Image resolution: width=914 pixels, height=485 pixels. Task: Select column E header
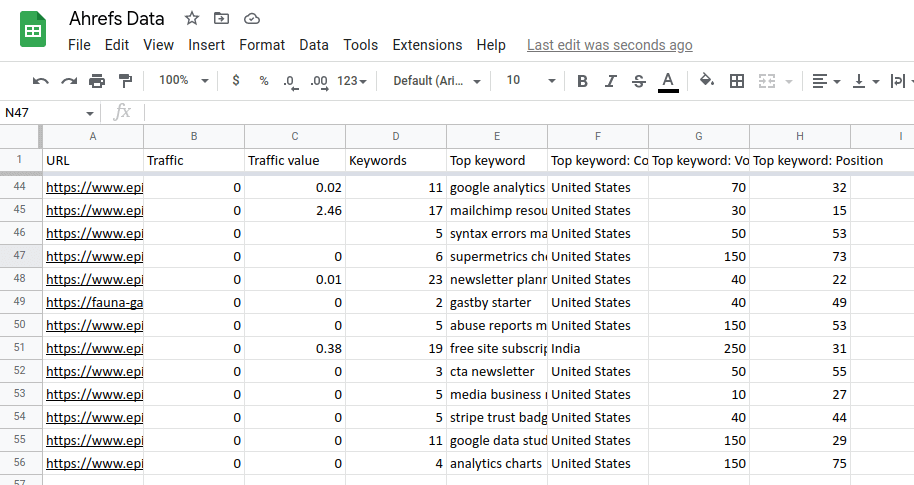(497, 136)
